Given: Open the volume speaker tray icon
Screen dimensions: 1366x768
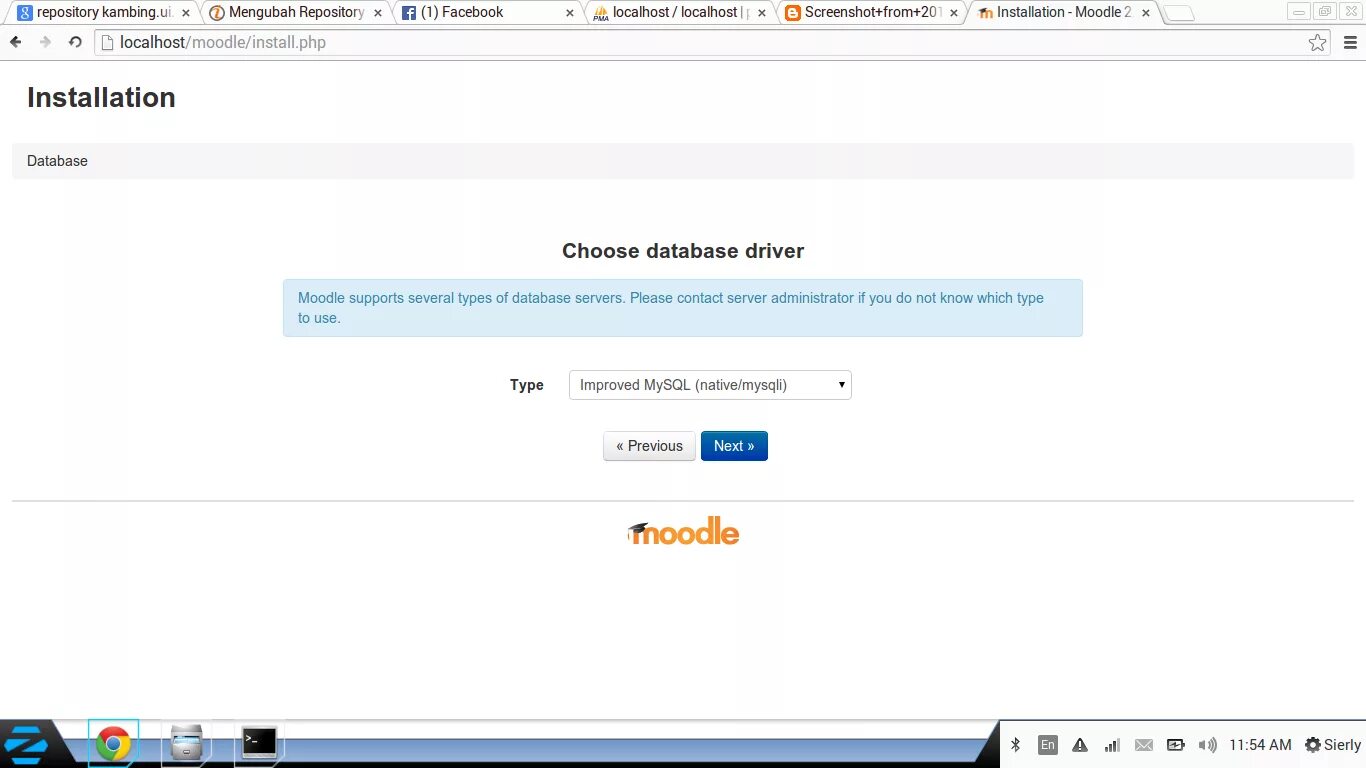Looking at the screenshot, I should (1208, 745).
